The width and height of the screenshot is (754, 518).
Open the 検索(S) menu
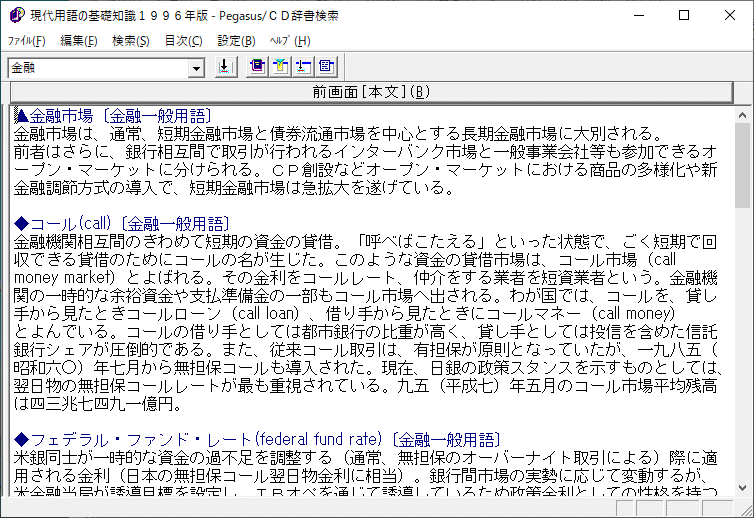point(131,41)
